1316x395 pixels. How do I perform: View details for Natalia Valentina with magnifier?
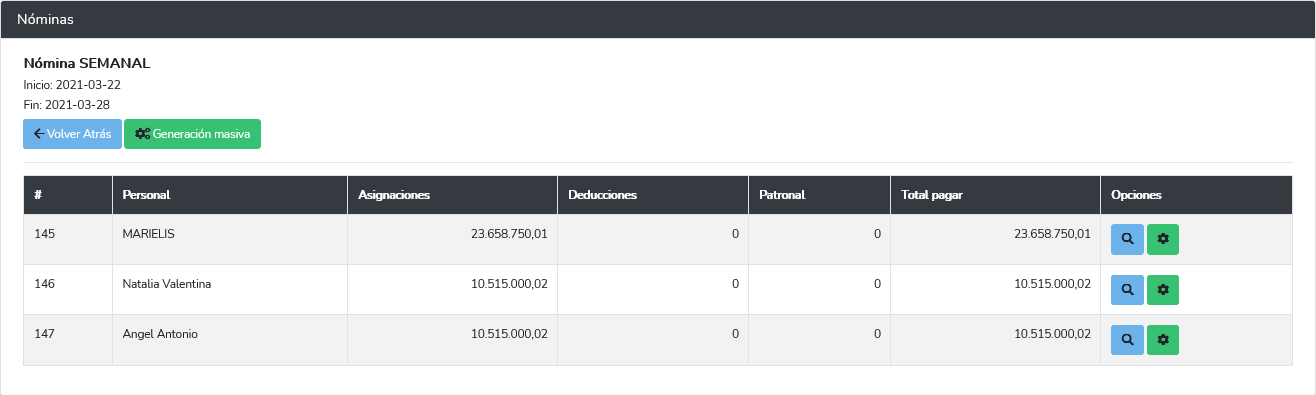tap(1127, 289)
